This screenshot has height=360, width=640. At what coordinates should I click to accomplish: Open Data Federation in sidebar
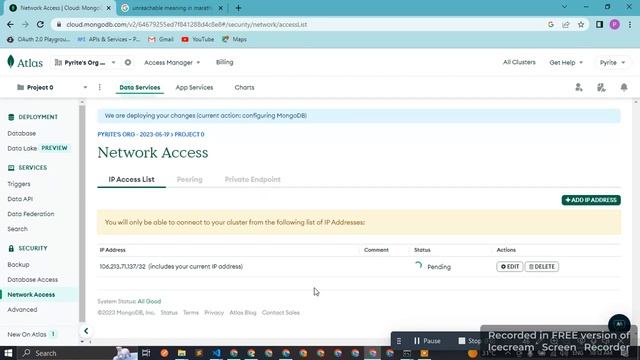[31, 214]
